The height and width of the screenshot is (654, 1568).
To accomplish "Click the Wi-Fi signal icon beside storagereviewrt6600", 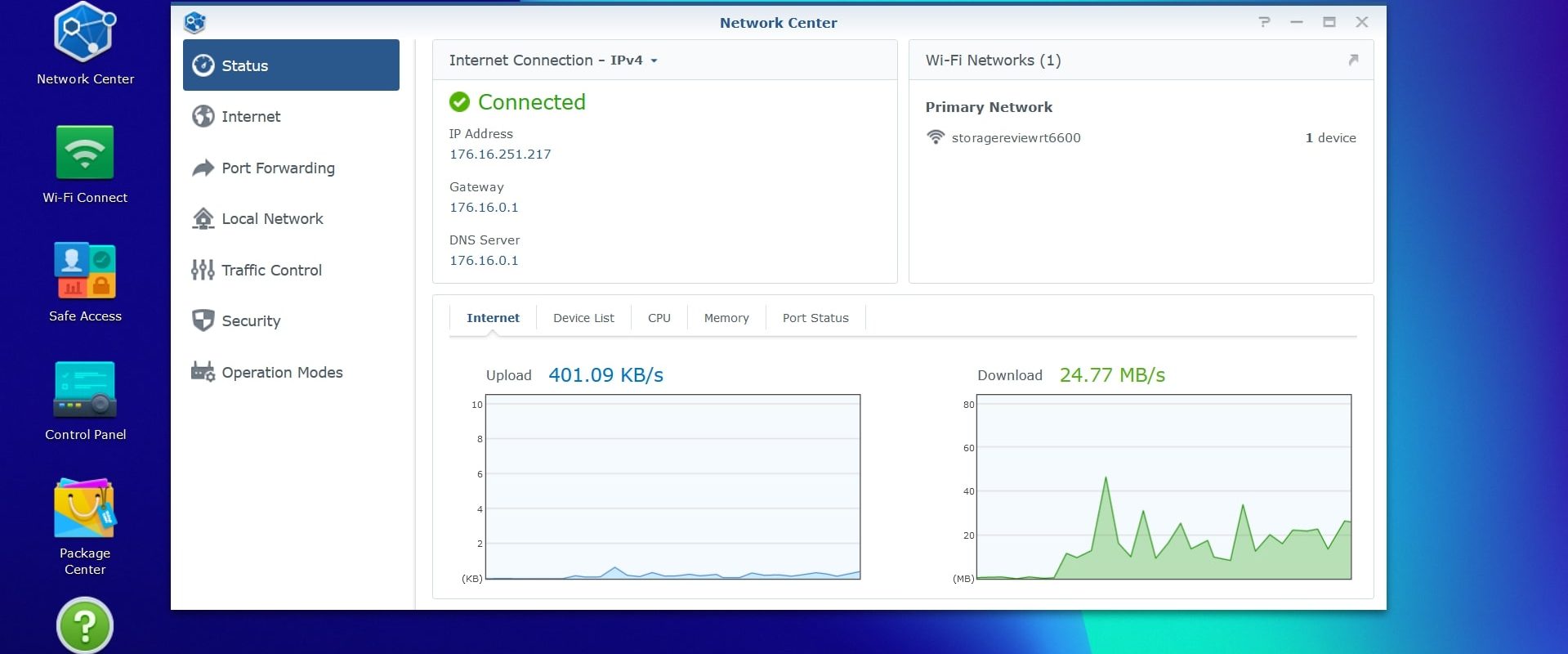I will [936, 137].
